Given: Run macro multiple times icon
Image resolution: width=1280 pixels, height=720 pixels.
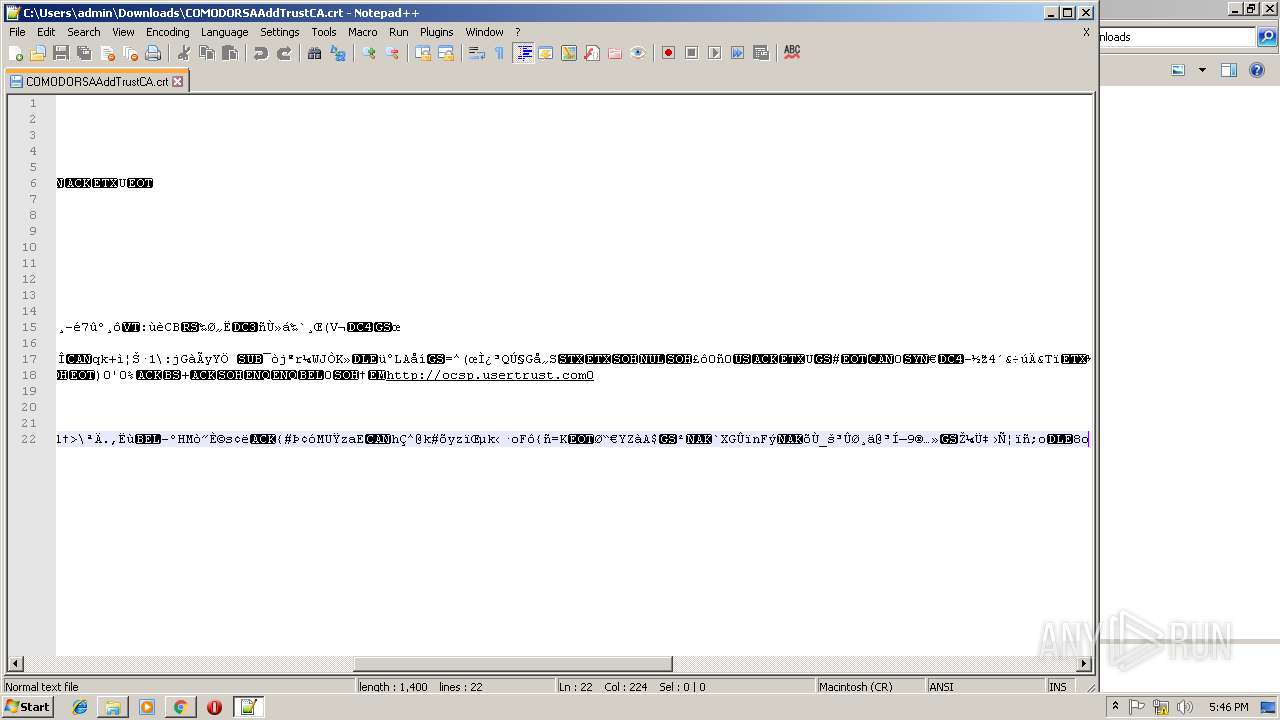Looking at the screenshot, I should [737, 53].
